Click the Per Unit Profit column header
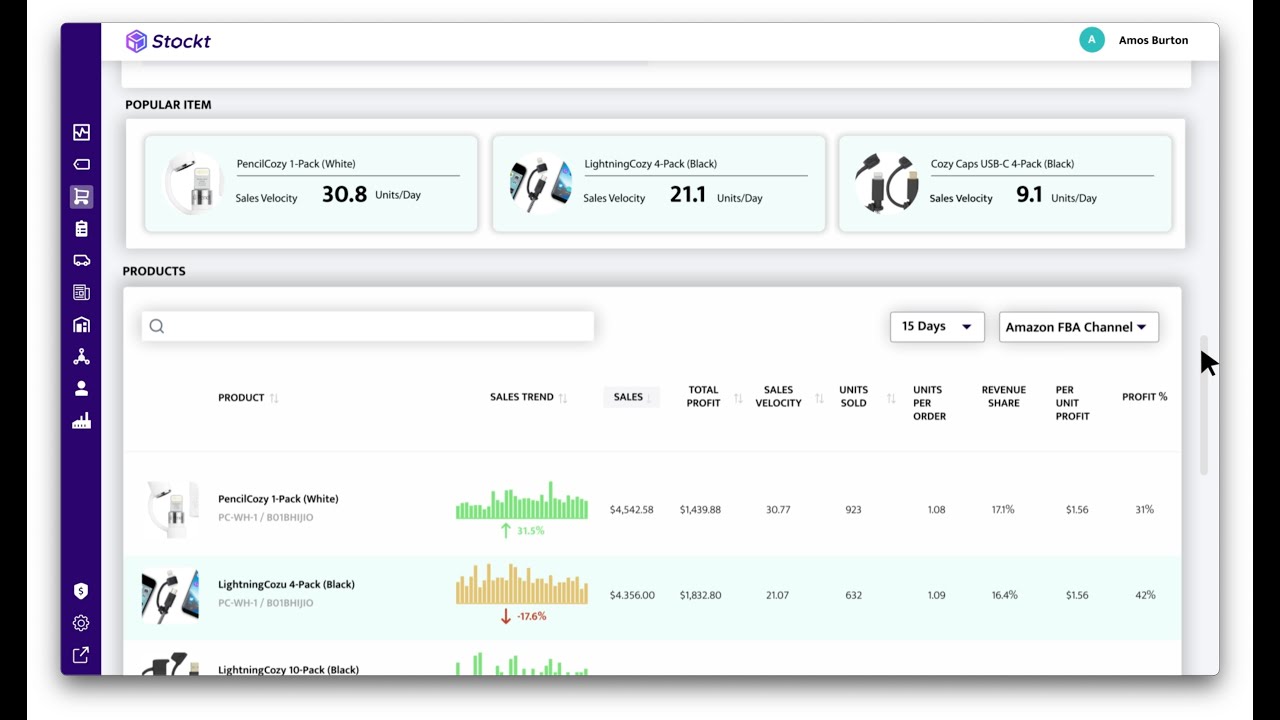1280x720 pixels. (1072, 403)
